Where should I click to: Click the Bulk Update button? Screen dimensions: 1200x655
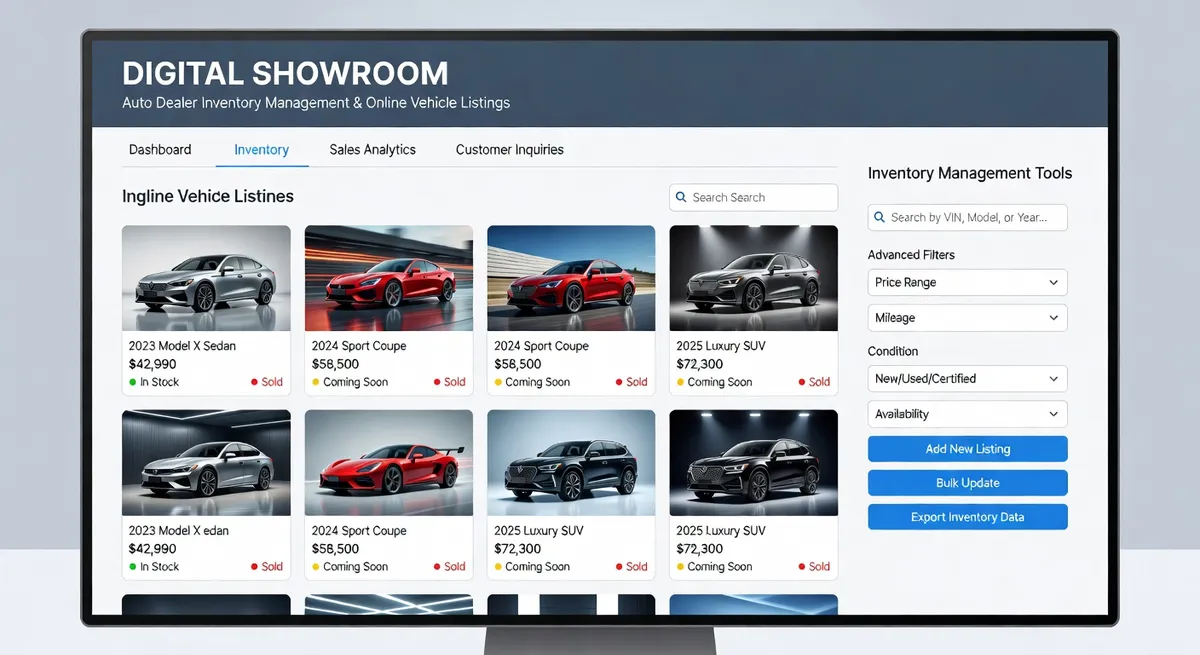click(967, 483)
